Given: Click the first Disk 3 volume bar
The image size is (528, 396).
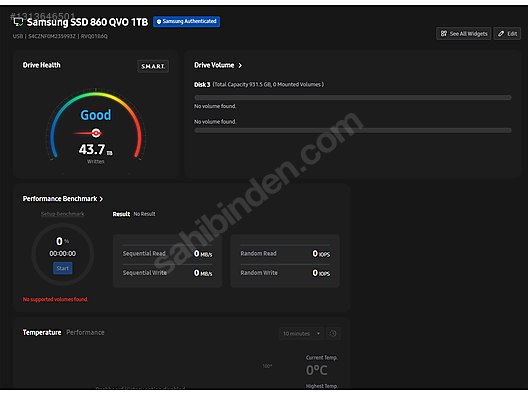Looking at the screenshot, I should tap(353, 98).
